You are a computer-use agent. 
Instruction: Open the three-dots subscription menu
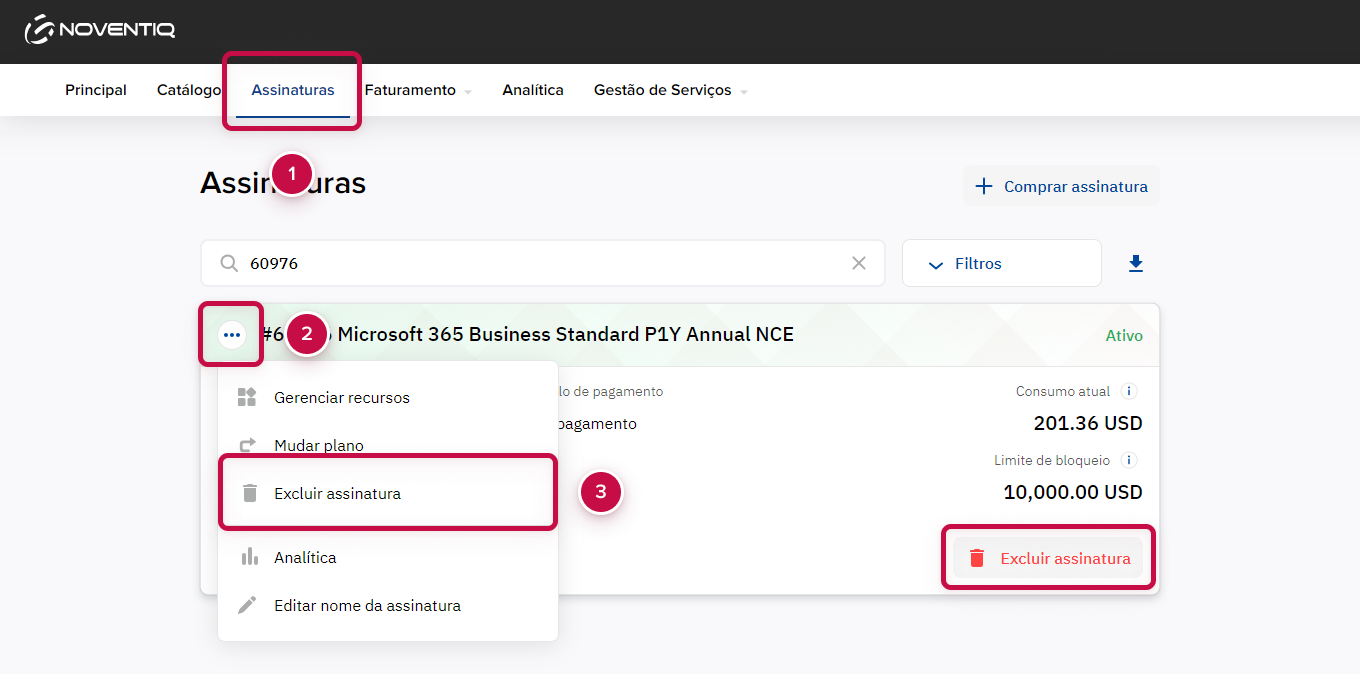click(232, 334)
